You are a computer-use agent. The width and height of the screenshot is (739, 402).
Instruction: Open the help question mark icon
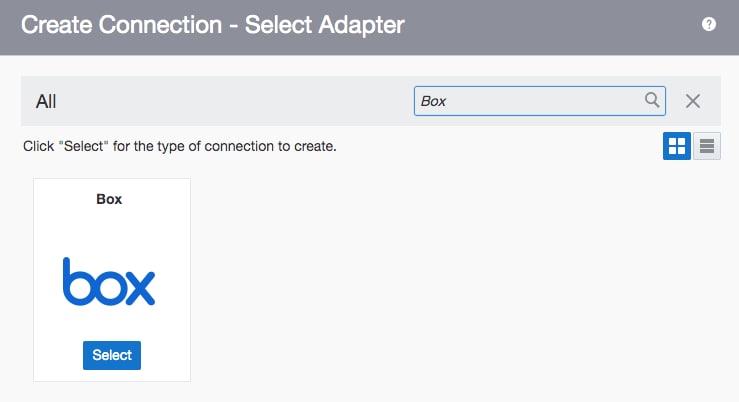point(709,24)
